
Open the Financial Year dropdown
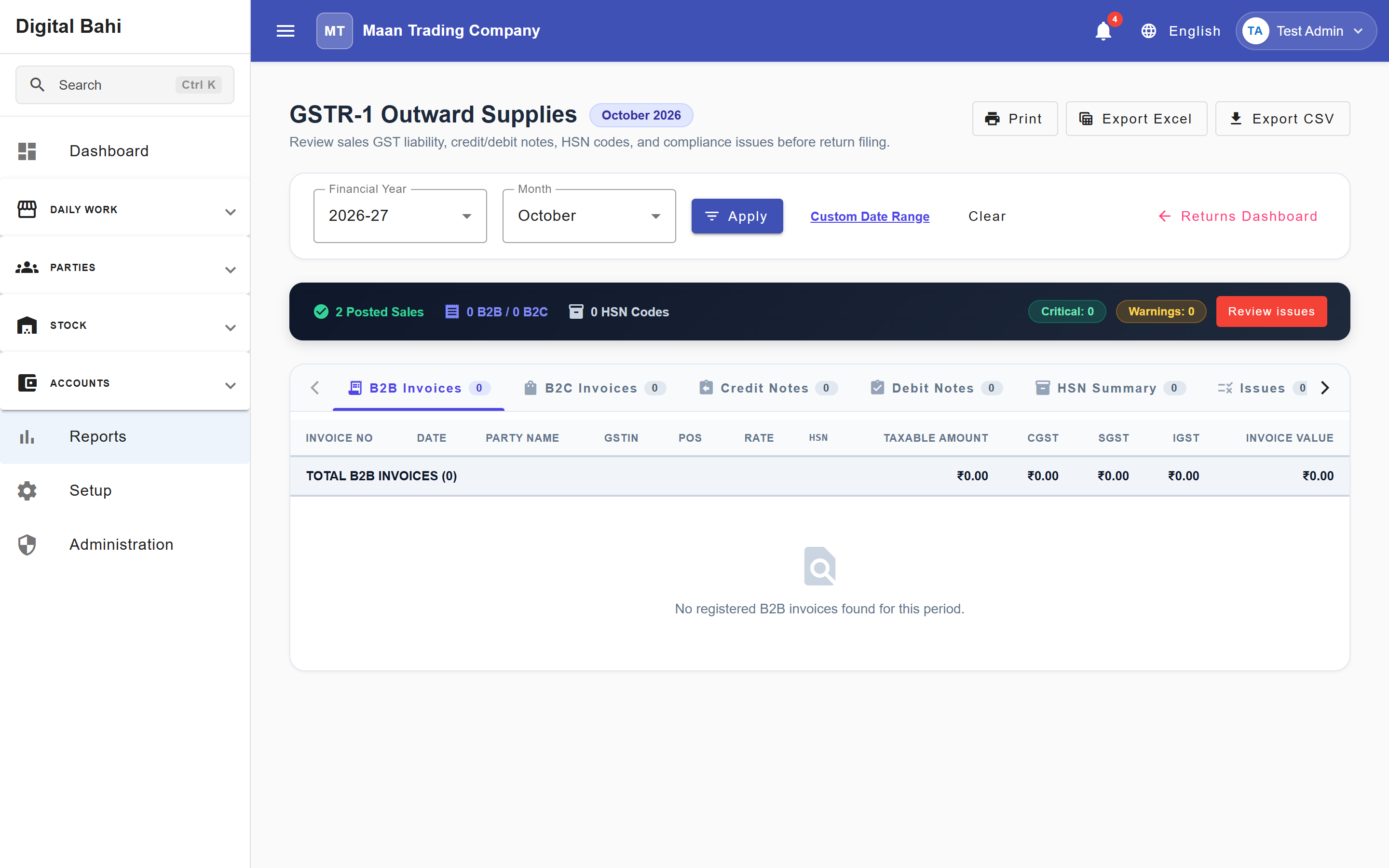(400, 216)
